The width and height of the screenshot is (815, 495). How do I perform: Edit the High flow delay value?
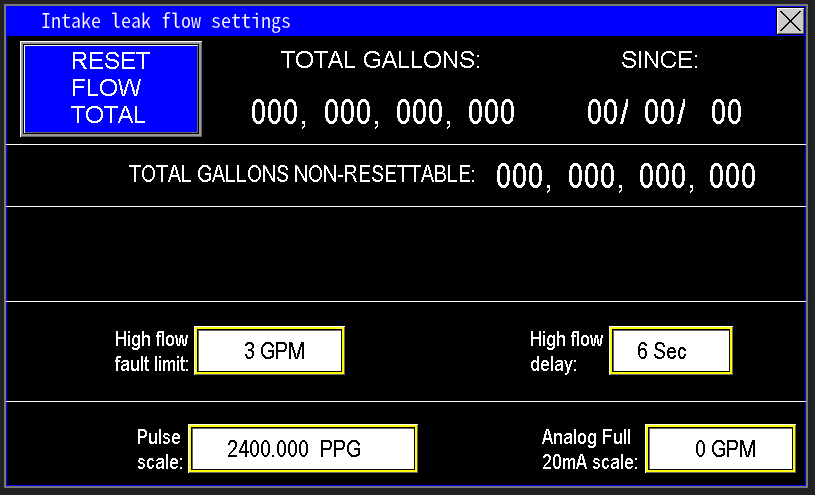(x=670, y=351)
